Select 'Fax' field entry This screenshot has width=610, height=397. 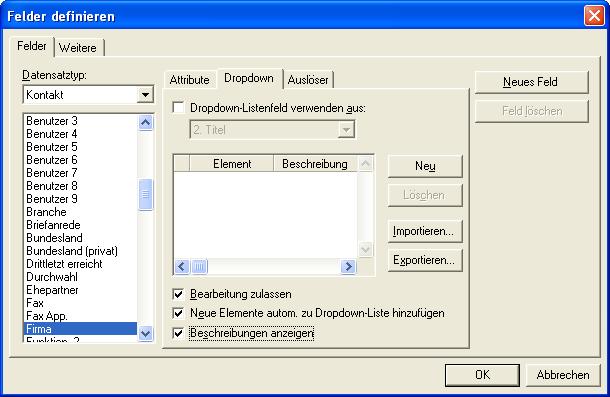(x=80, y=303)
